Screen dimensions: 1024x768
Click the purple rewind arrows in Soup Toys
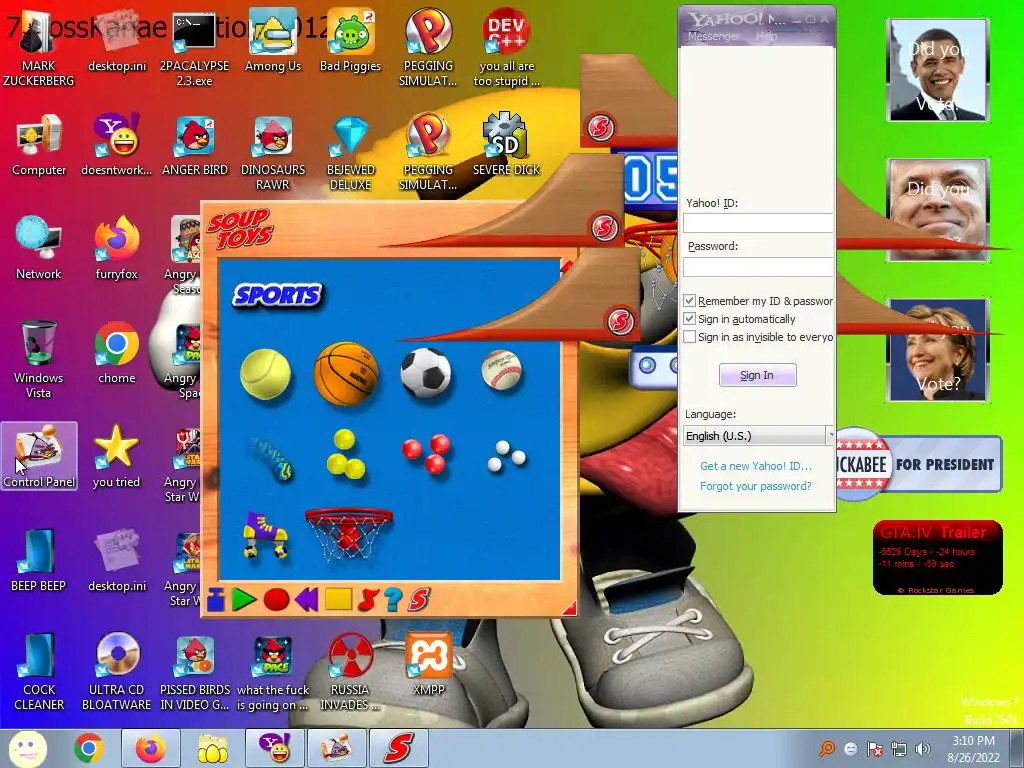click(306, 600)
